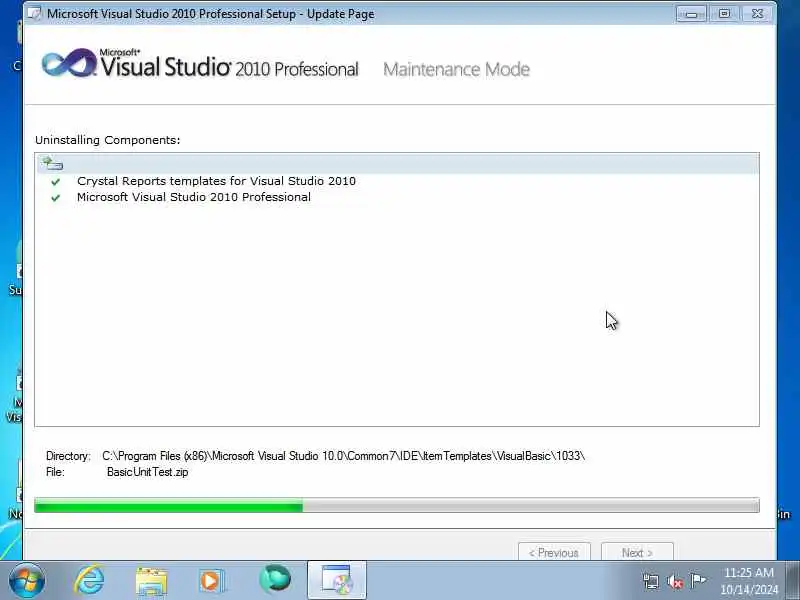The height and width of the screenshot is (600, 800).
Task: Click the Maintenance Mode heading
Action: click(457, 69)
